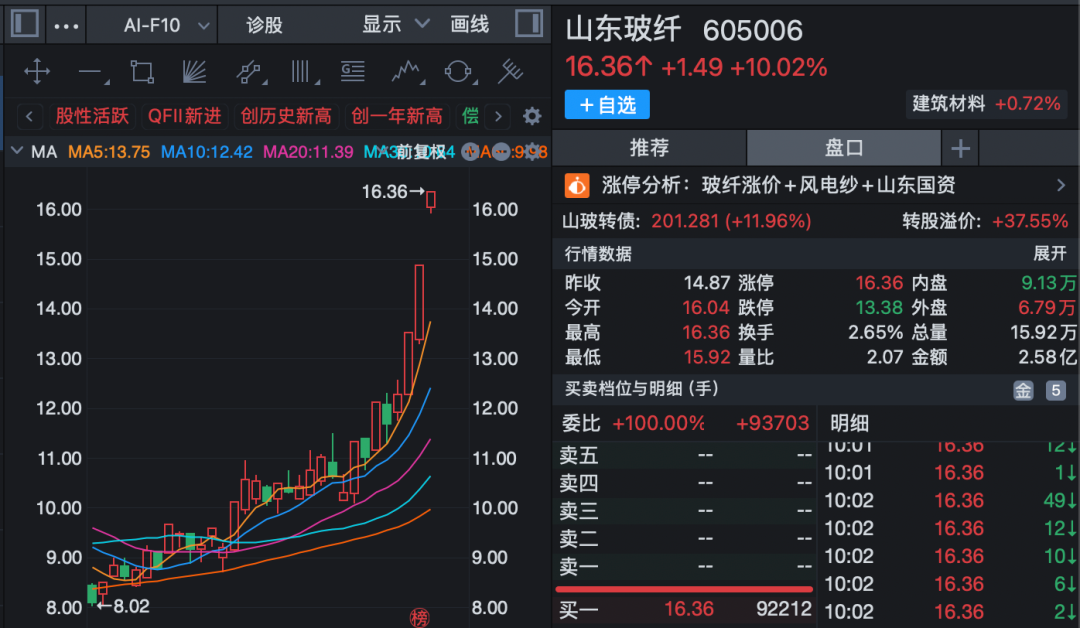Collapse the MA indicator chevron
This screenshot has height=628, width=1080.
17,151
